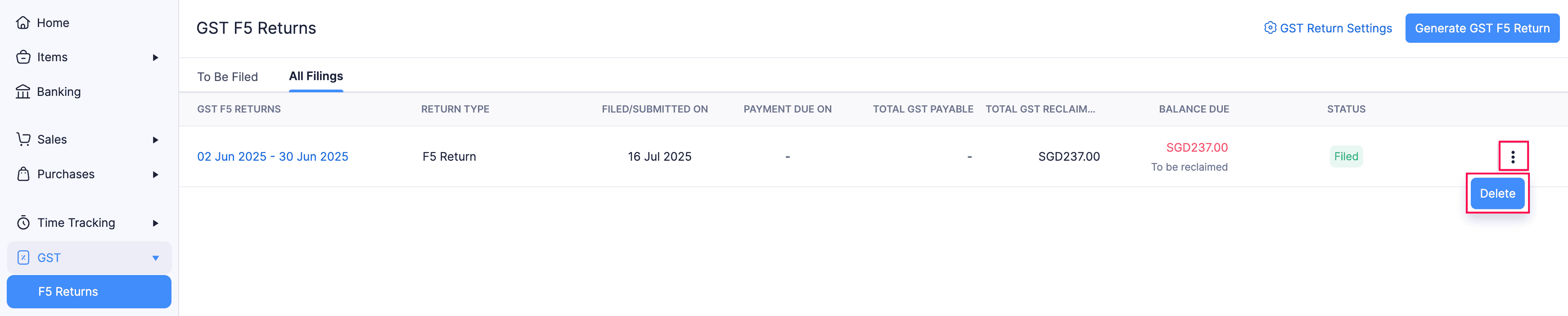Click the Banking building icon
1568x316 pixels.
[x=23, y=92]
